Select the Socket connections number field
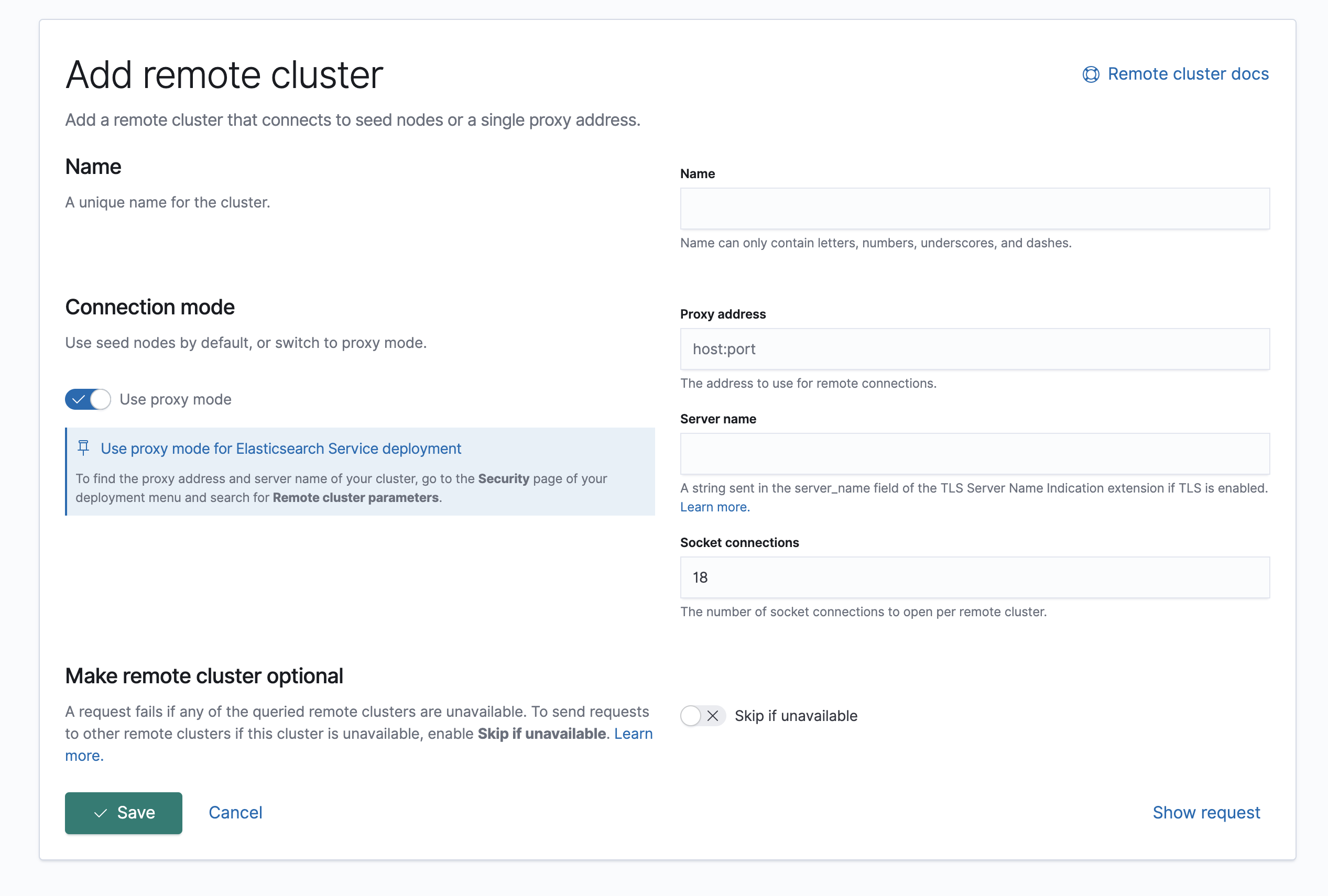 click(x=974, y=577)
